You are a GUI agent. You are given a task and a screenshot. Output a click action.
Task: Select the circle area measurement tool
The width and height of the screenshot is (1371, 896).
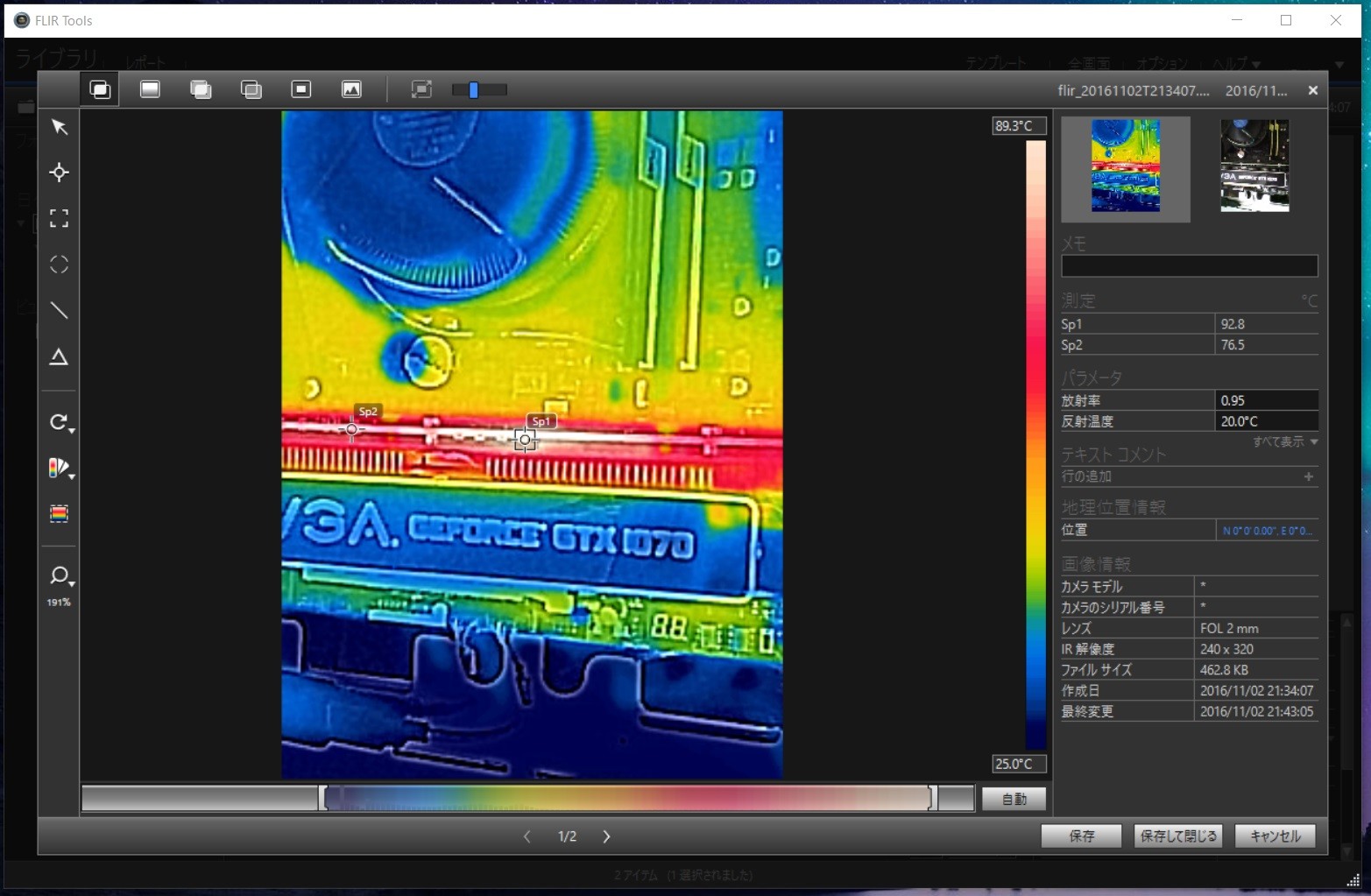pos(59,265)
